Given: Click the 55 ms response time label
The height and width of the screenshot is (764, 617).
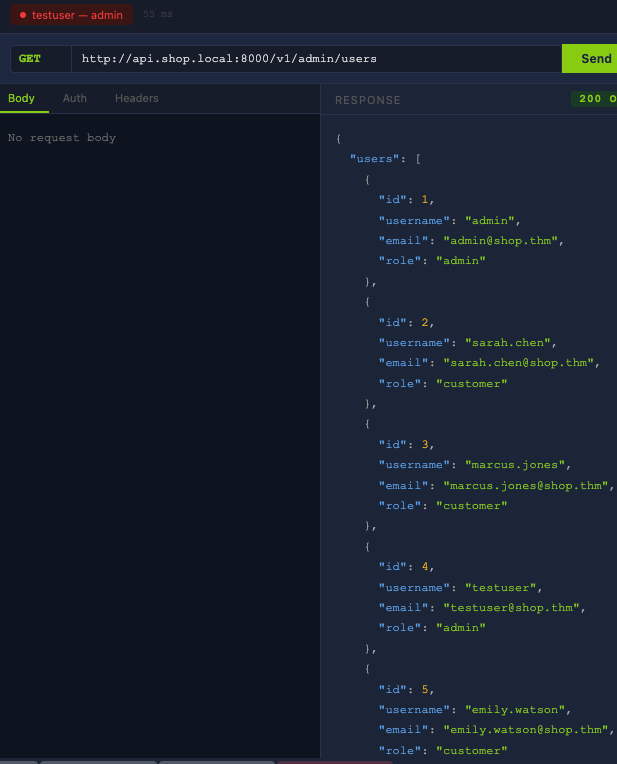Looking at the screenshot, I should tap(158, 14).
